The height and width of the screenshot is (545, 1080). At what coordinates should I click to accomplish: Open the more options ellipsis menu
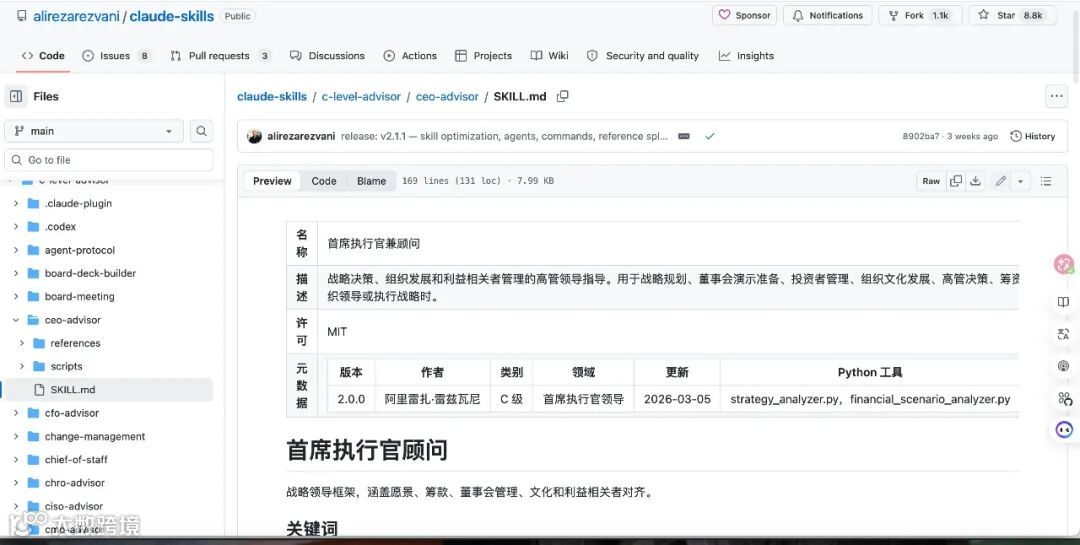pos(1057,96)
